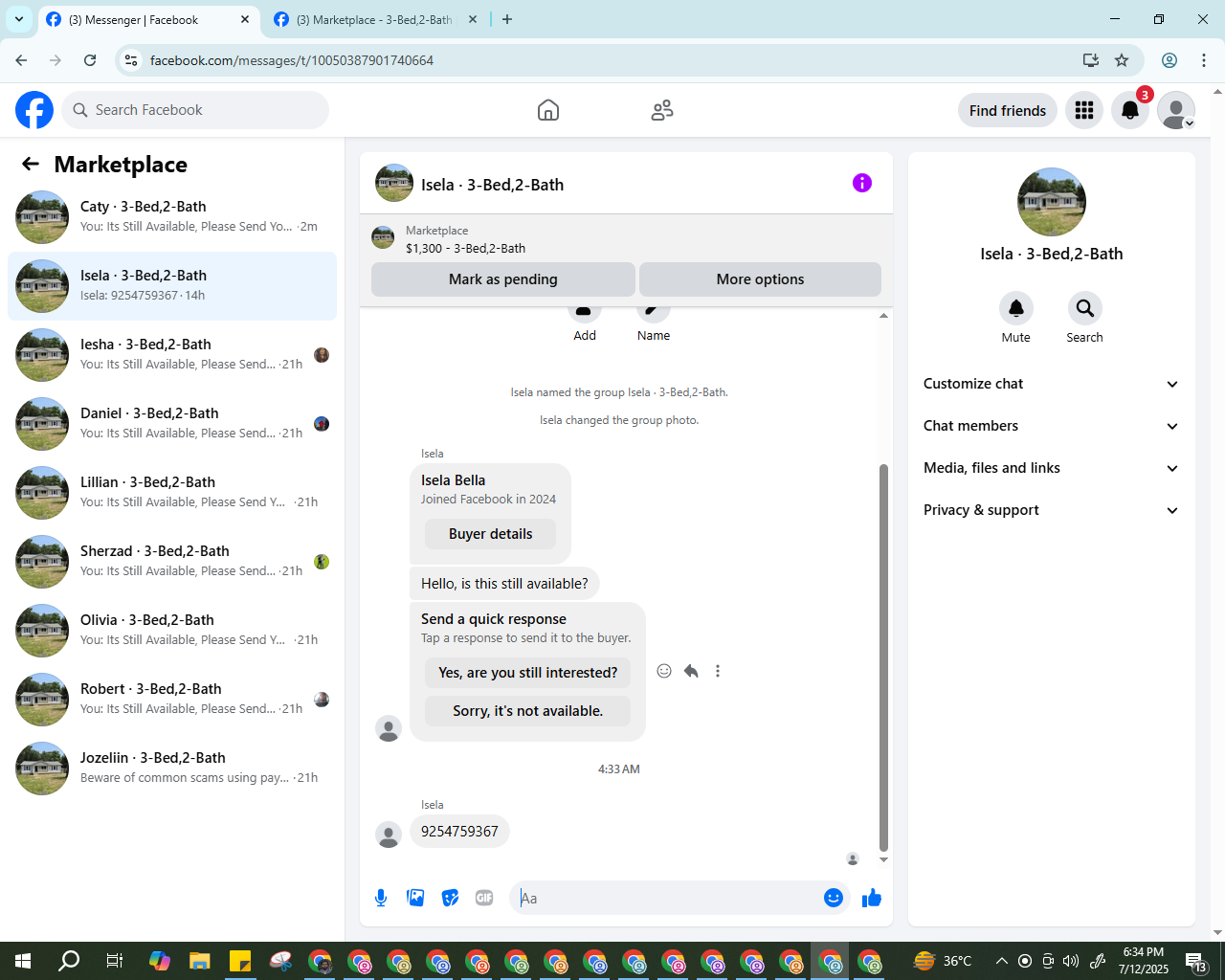Open the Olivia 3-Bed,2-Bath conversation
This screenshot has height=980, width=1225.
pos(172,631)
